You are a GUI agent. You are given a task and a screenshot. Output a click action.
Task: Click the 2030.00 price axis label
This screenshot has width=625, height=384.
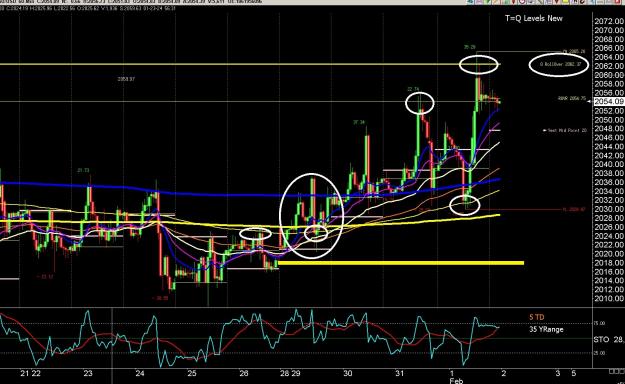coord(609,209)
